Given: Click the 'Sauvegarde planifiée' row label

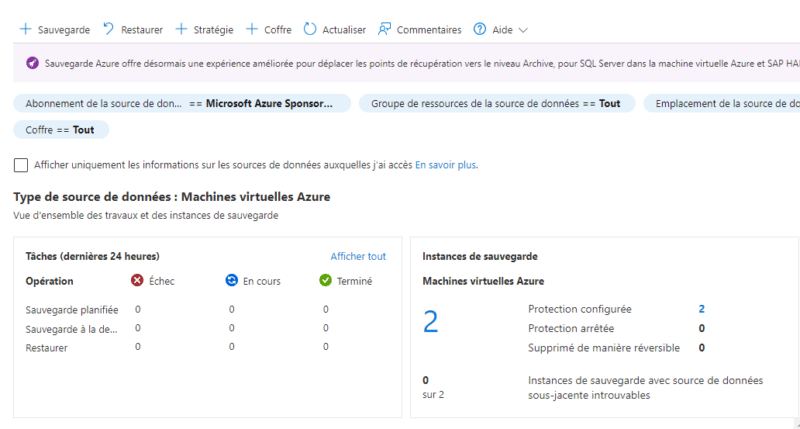Looking at the screenshot, I should click(72, 310).
